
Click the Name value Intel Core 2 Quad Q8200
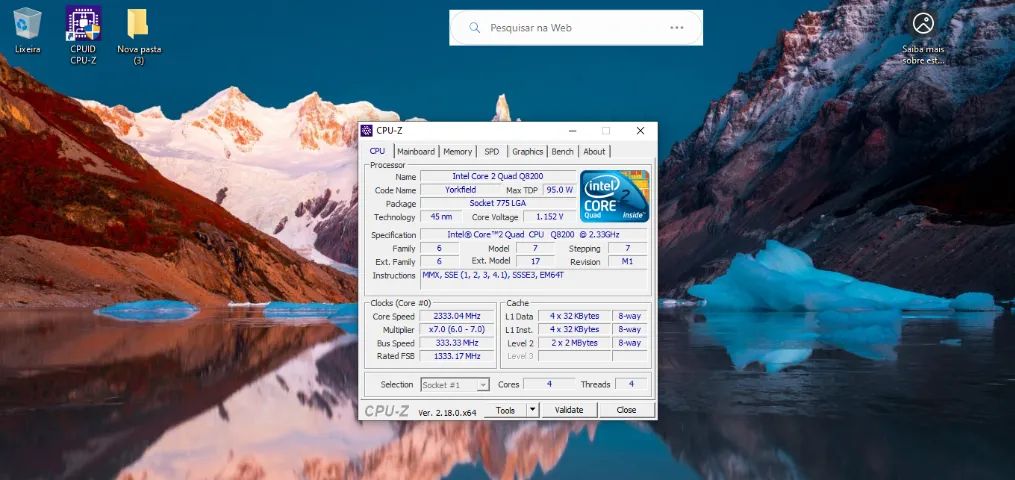tap(498, 176)
